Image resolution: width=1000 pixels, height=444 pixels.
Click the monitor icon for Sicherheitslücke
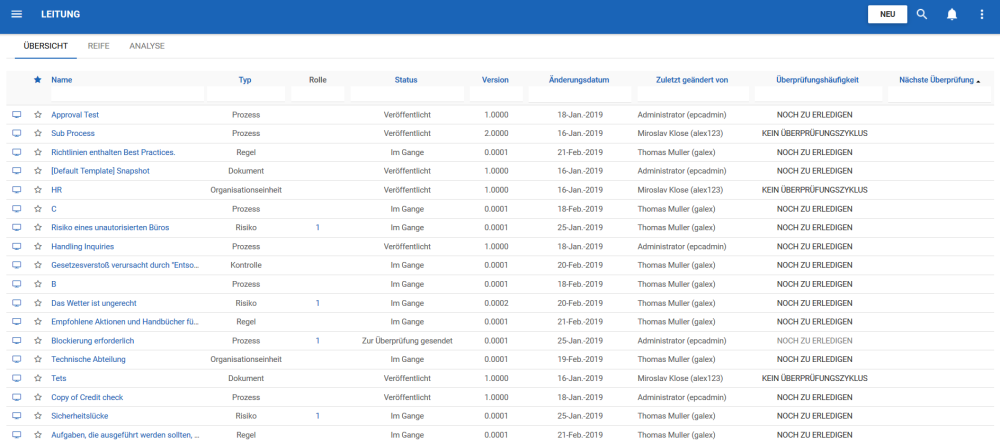tap(17, 416)
